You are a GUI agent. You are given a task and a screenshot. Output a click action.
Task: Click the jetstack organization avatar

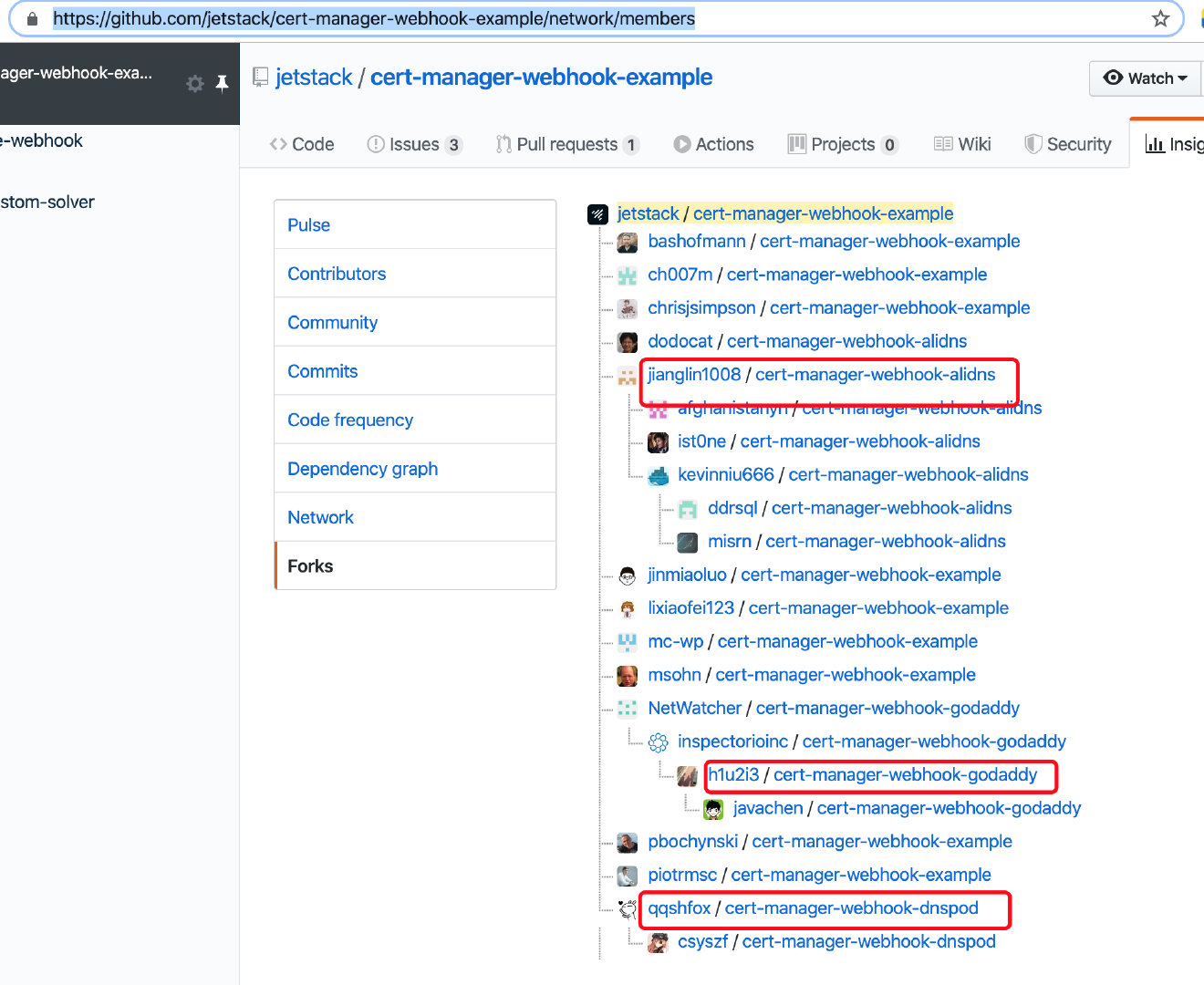point(597,214)
